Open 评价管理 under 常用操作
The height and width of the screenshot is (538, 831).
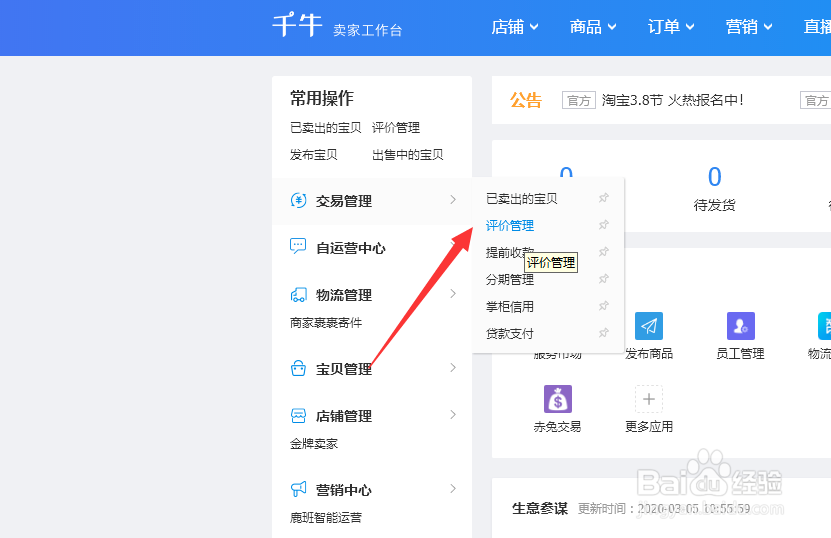point(396,128)
